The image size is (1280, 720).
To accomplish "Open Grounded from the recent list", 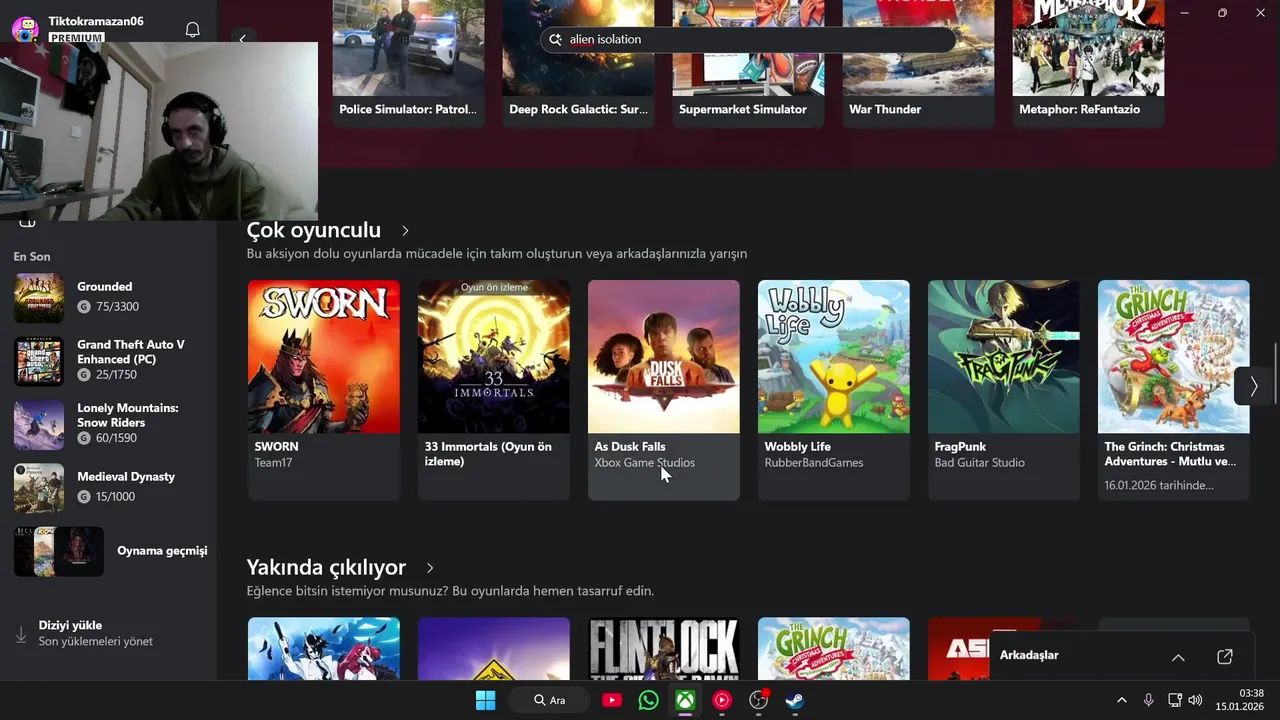I will click(x=108, y=297).
